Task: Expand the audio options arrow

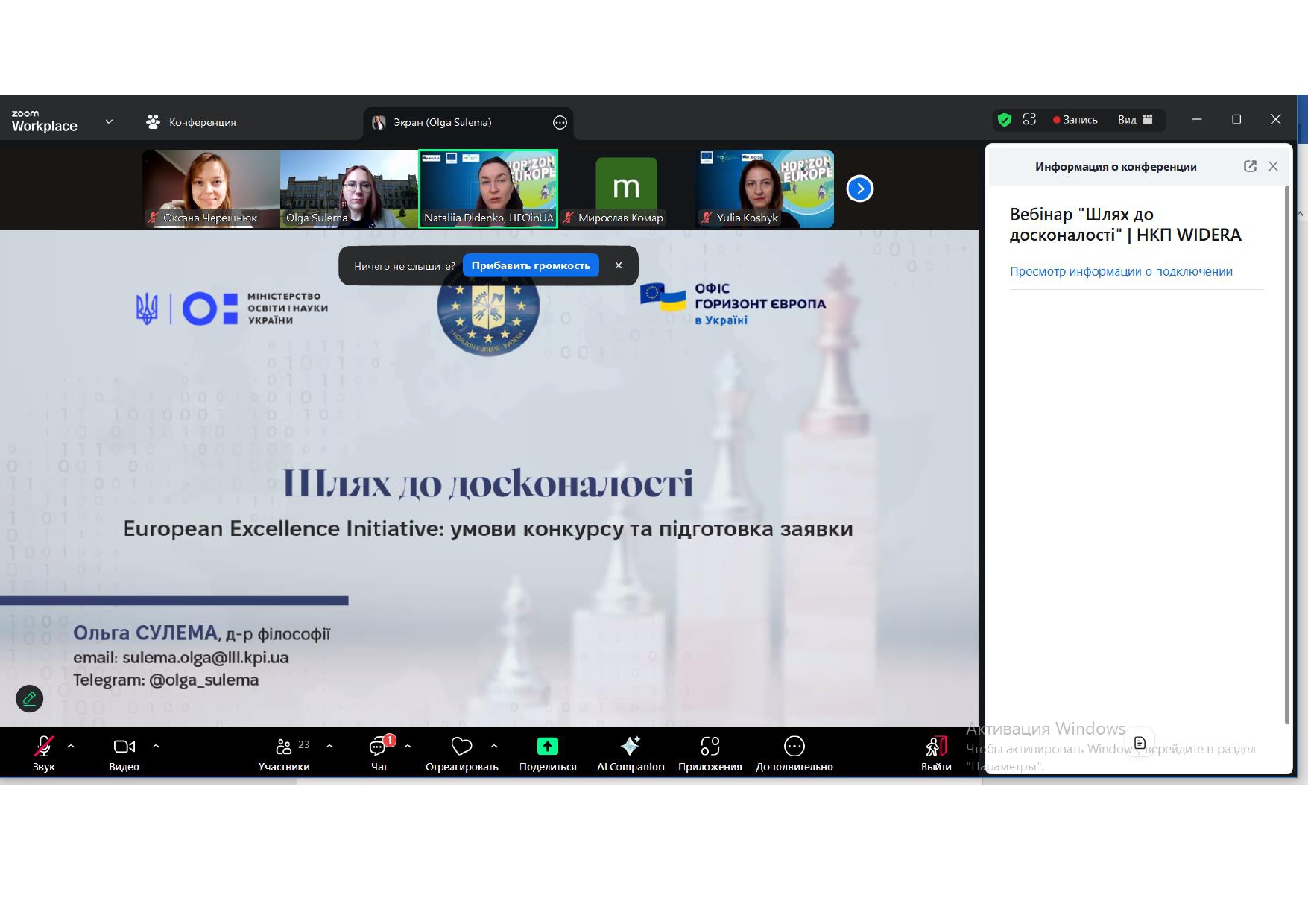Action: click(x=71, y=746)
